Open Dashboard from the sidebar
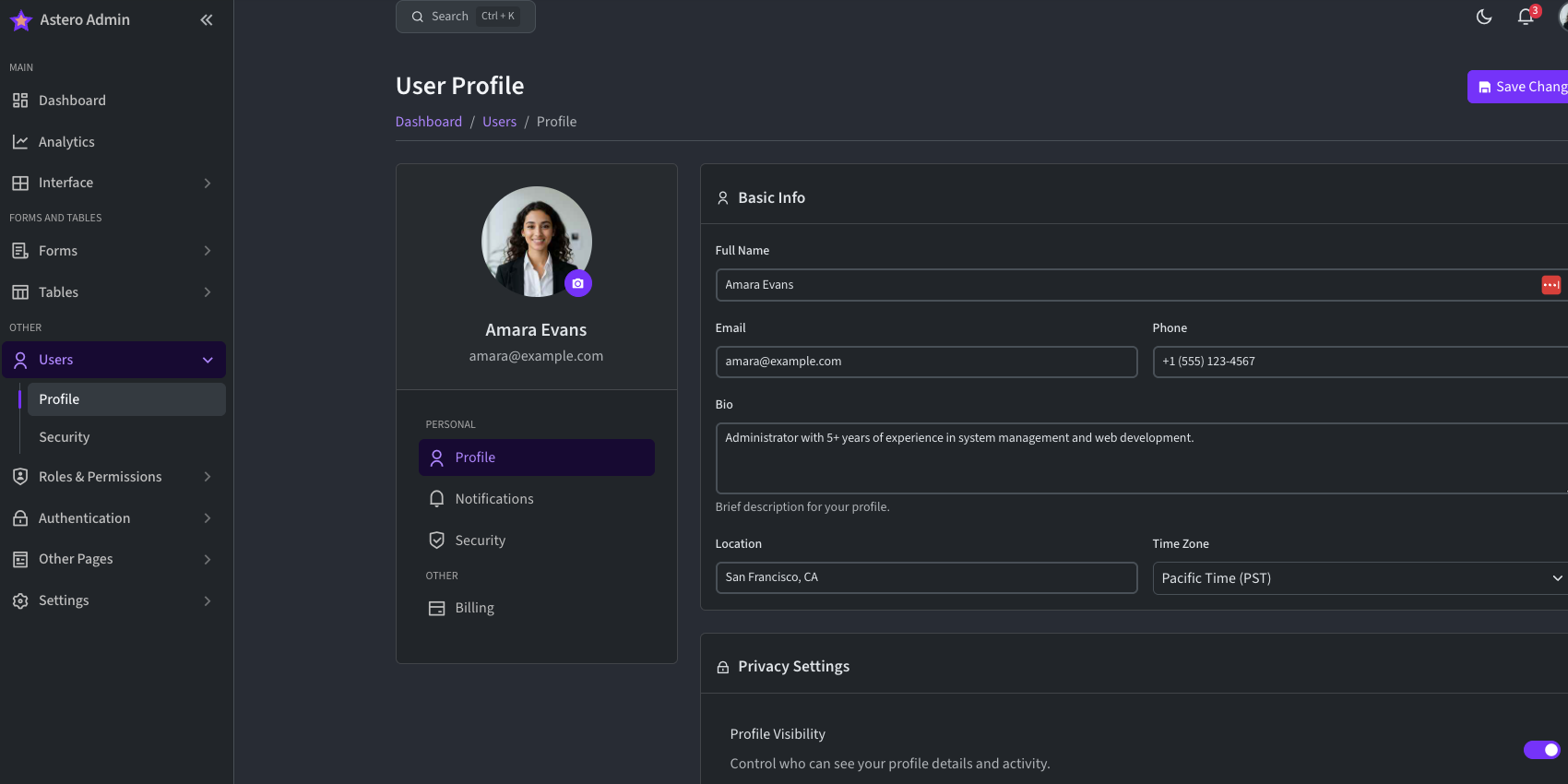1568x784 pixels. point(114,101)
